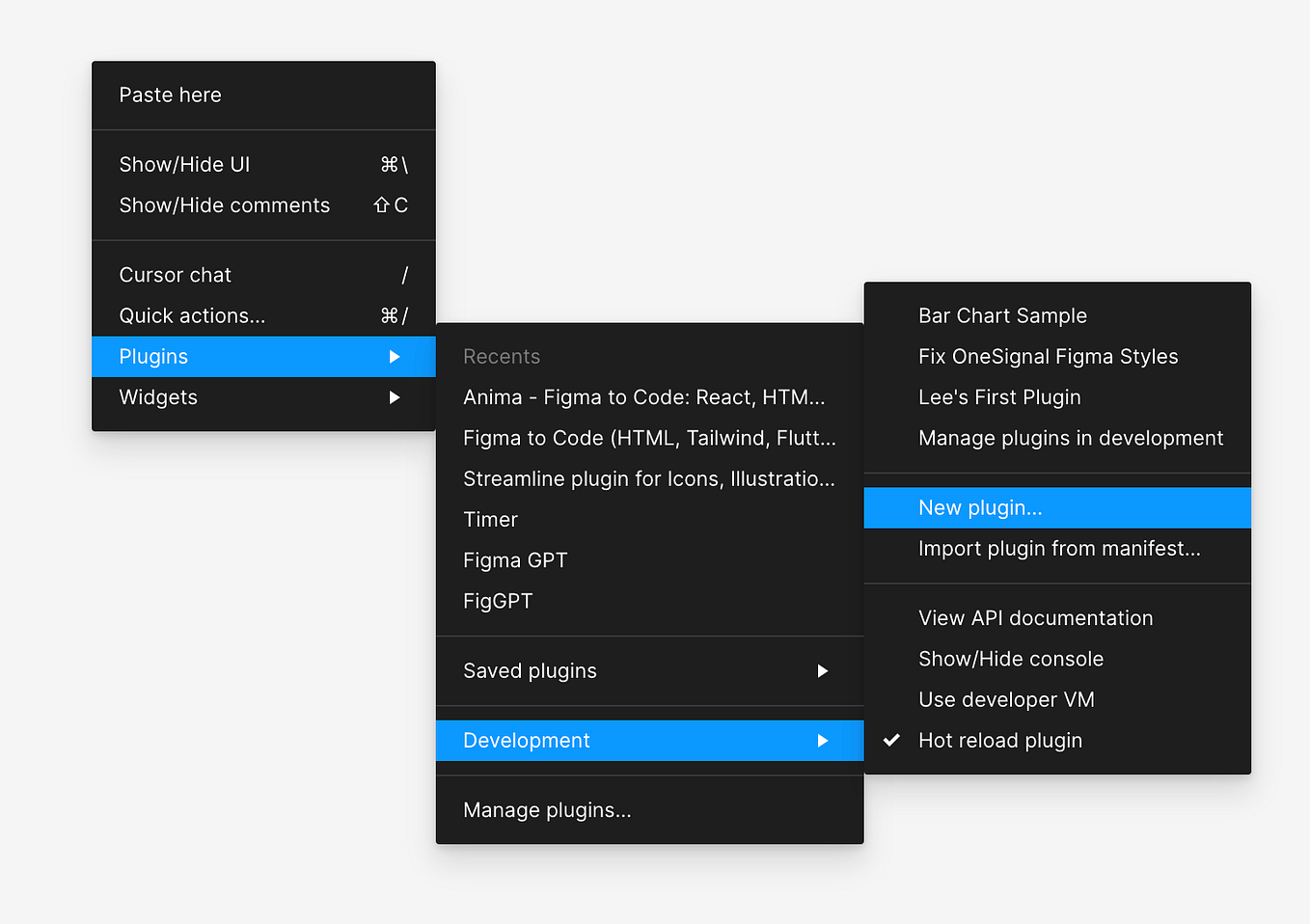Viewport: 1310px width, 924px height.
Task: Toggle Show/Hide comments
Action: [224, 204]
